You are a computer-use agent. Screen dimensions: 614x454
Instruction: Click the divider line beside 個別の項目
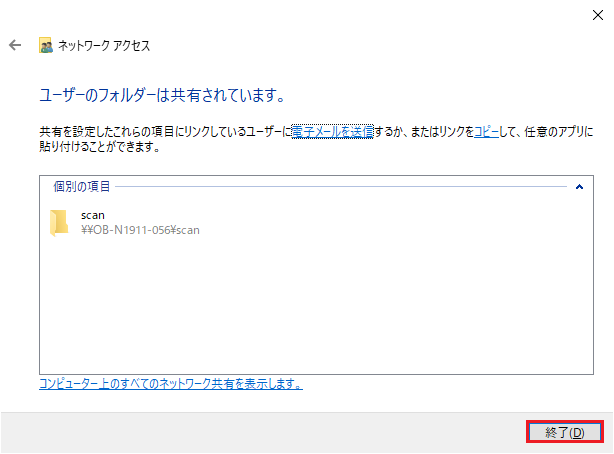[x=341, y=186]
